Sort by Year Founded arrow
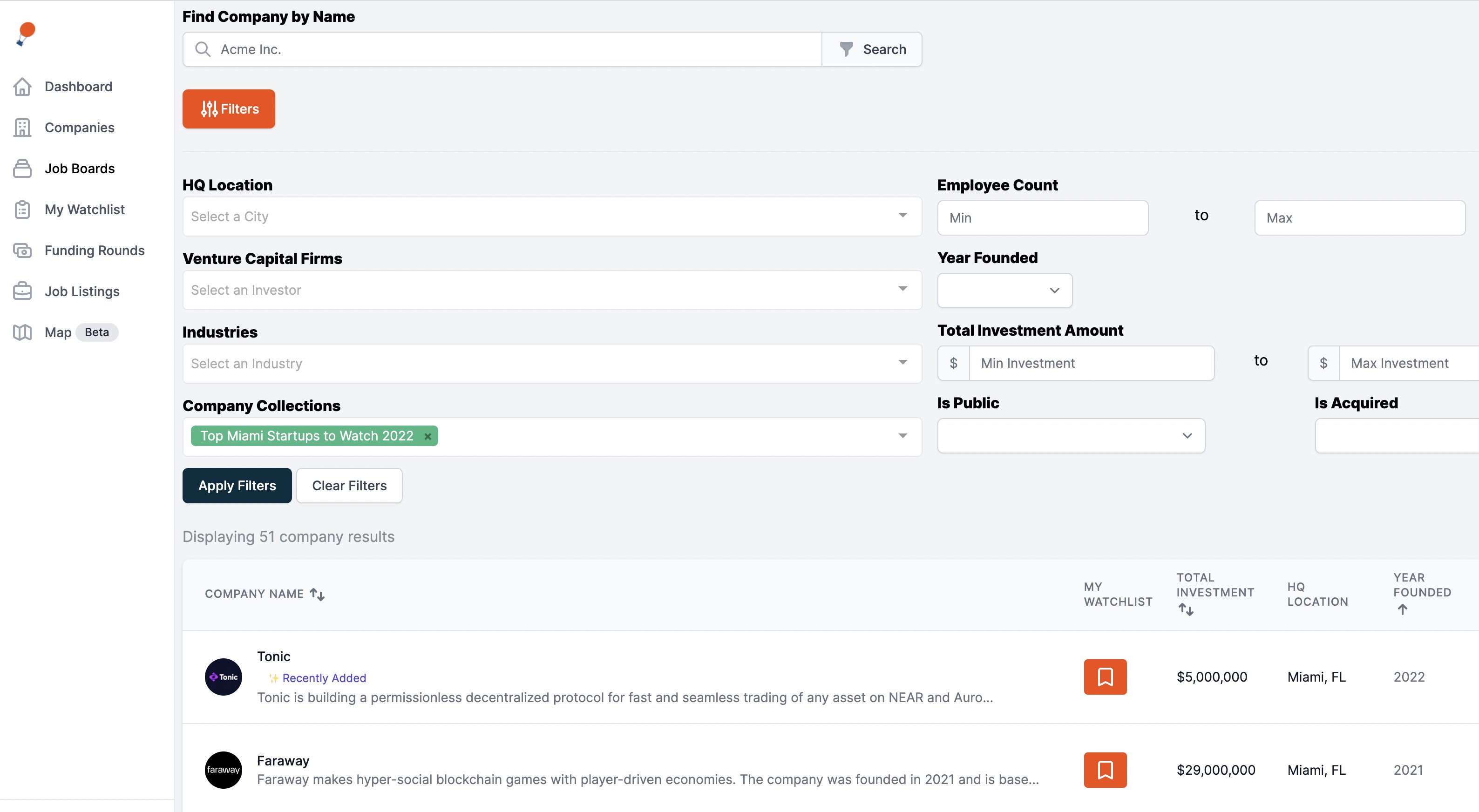1479x812 pixels. pyautogui.click(x=1402, y=609)
